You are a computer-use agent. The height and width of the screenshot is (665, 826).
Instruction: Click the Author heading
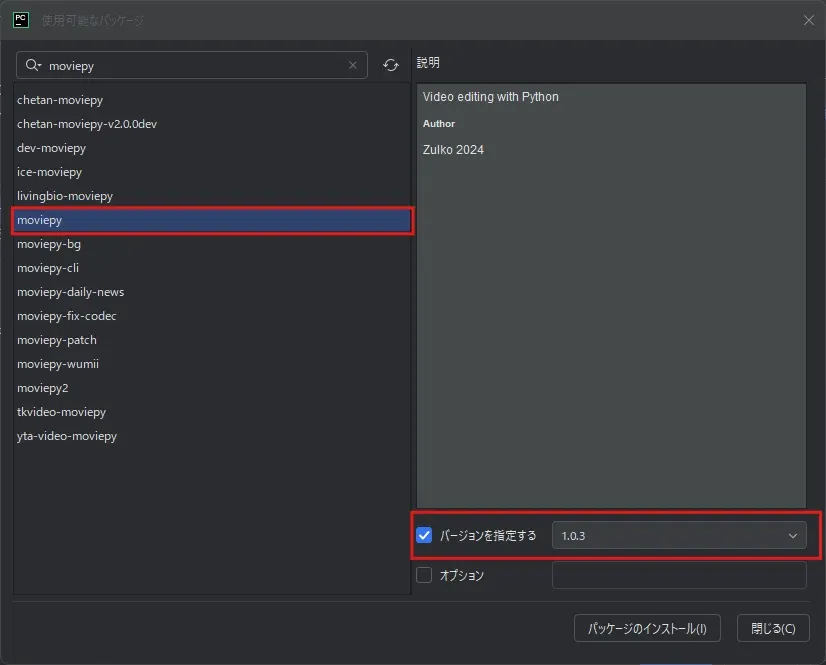439,124
